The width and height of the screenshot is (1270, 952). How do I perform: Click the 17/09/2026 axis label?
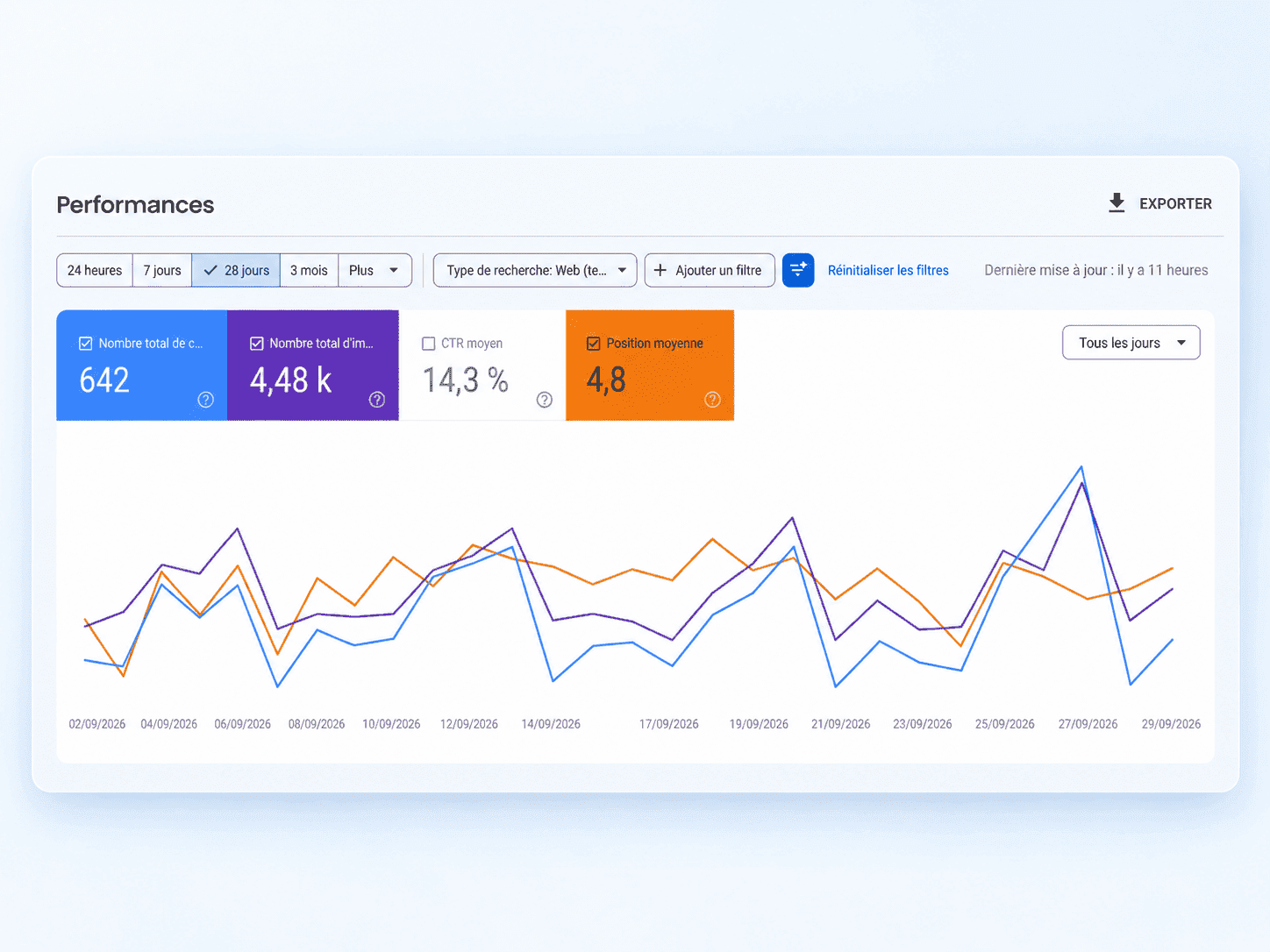click(669, 724)
